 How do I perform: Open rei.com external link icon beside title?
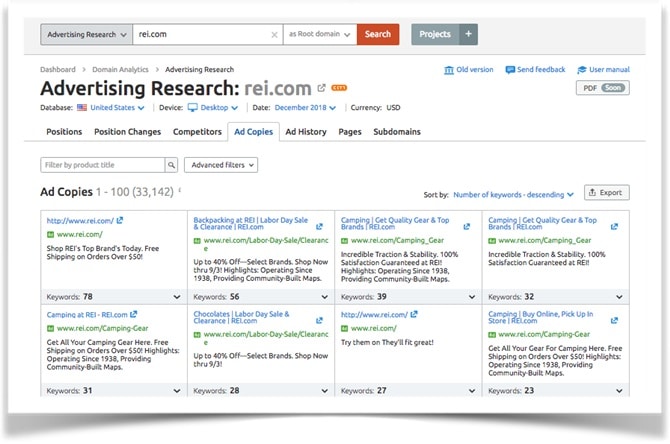[x=321, y=88]
